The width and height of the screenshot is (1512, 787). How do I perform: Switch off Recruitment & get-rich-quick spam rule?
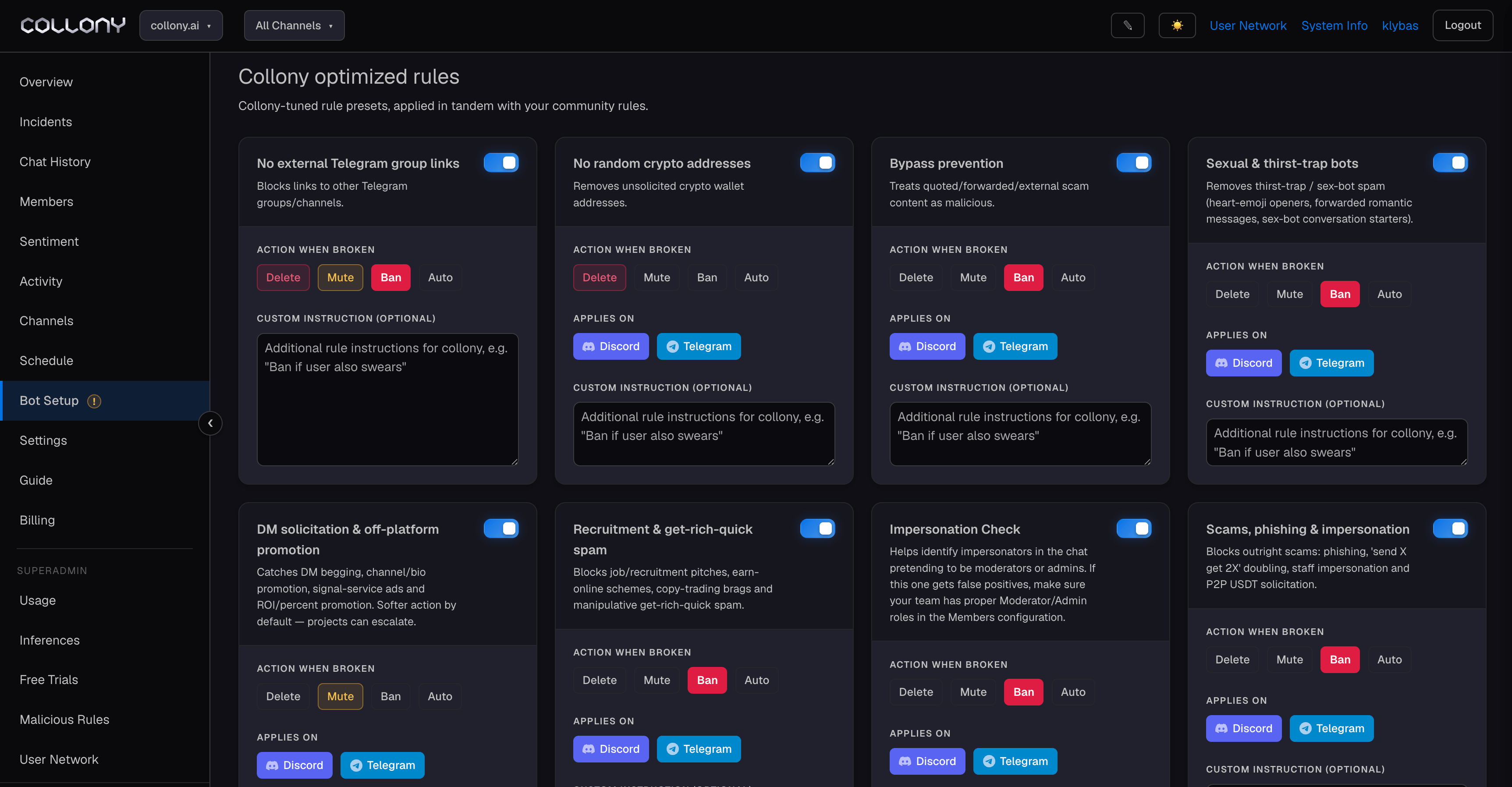pos(818,528)
